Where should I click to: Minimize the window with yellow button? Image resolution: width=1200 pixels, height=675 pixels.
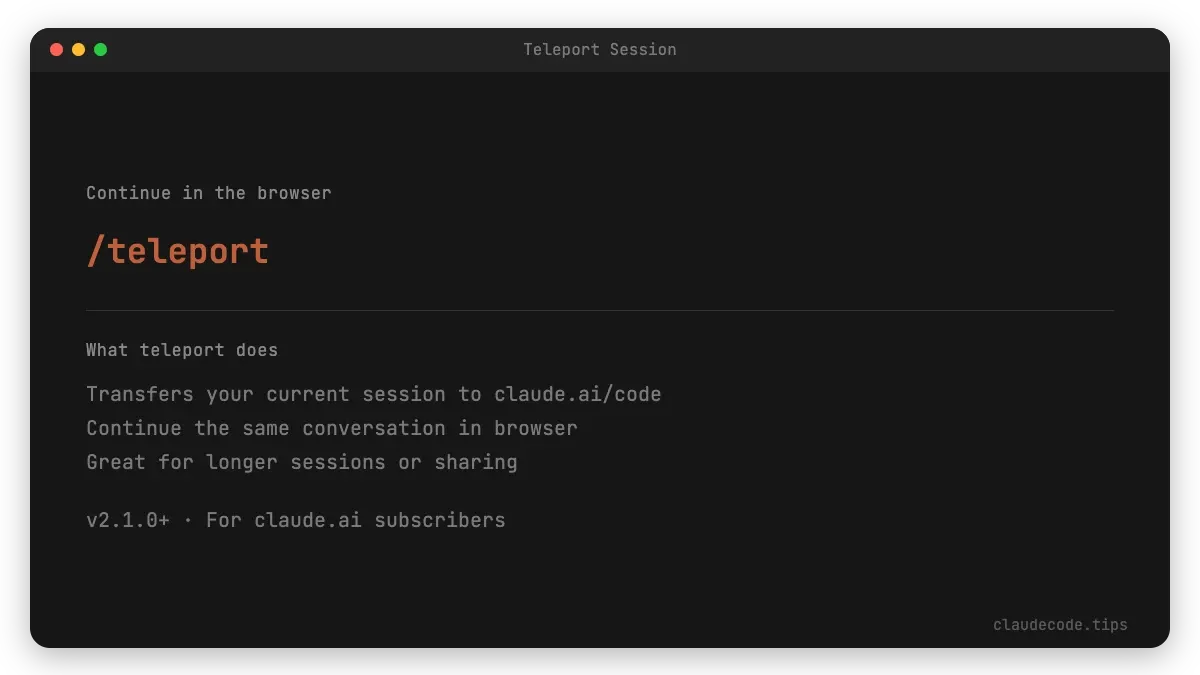(x=78, y=49)
